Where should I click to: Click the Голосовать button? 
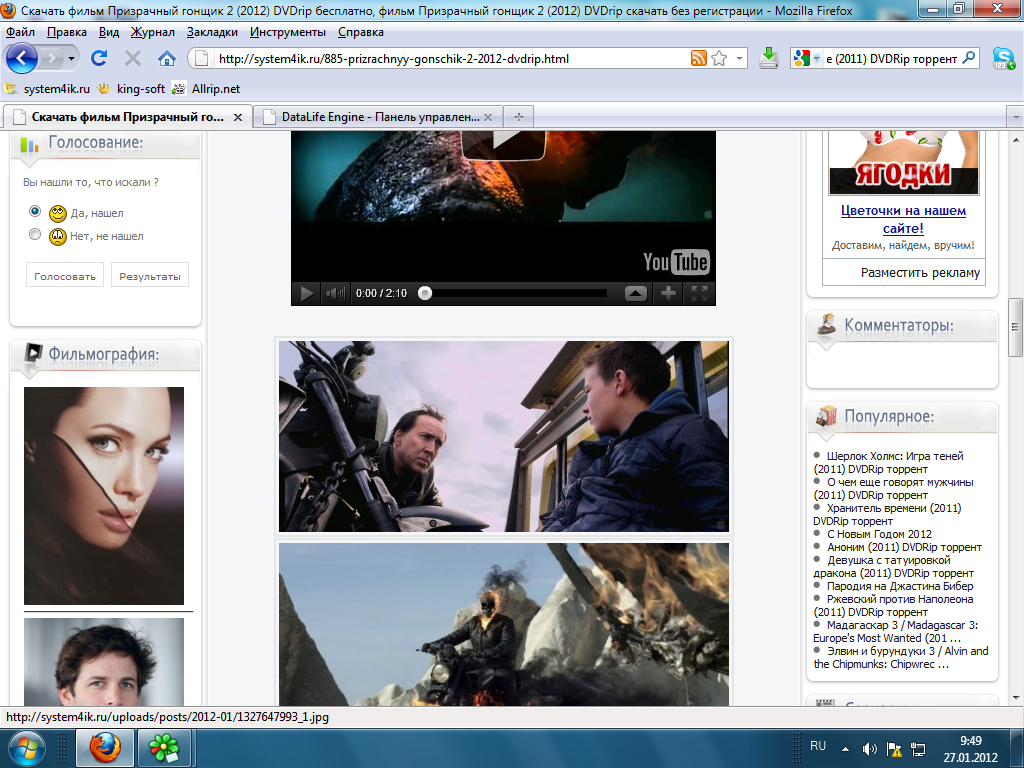tap(65, 276)
